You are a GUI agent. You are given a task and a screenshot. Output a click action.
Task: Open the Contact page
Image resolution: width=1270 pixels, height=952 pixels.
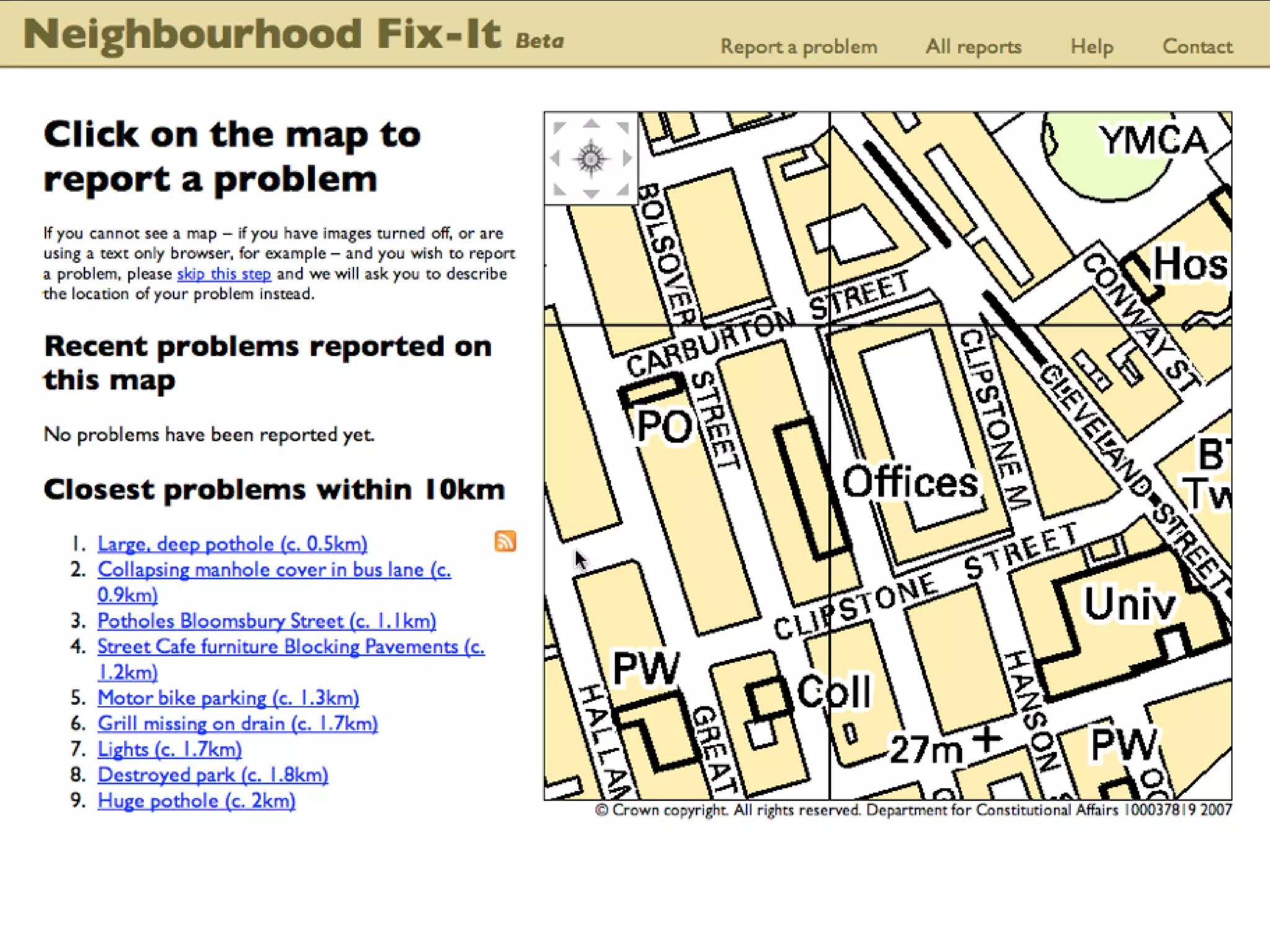click(1197, 46)
